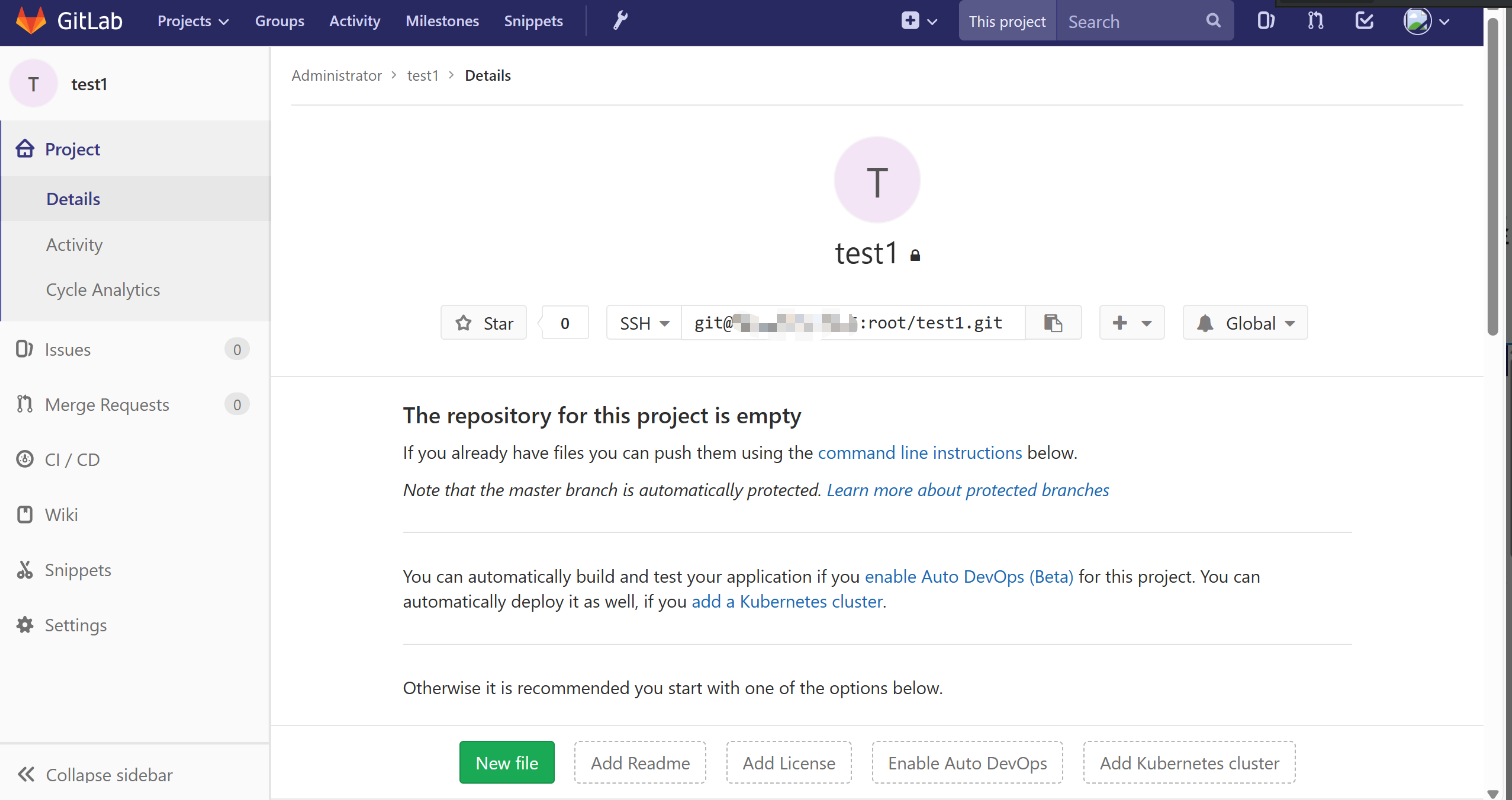Screen dimensions: 1512x800
Task: Click the Settings gear icon
Action: pos(25,625)
